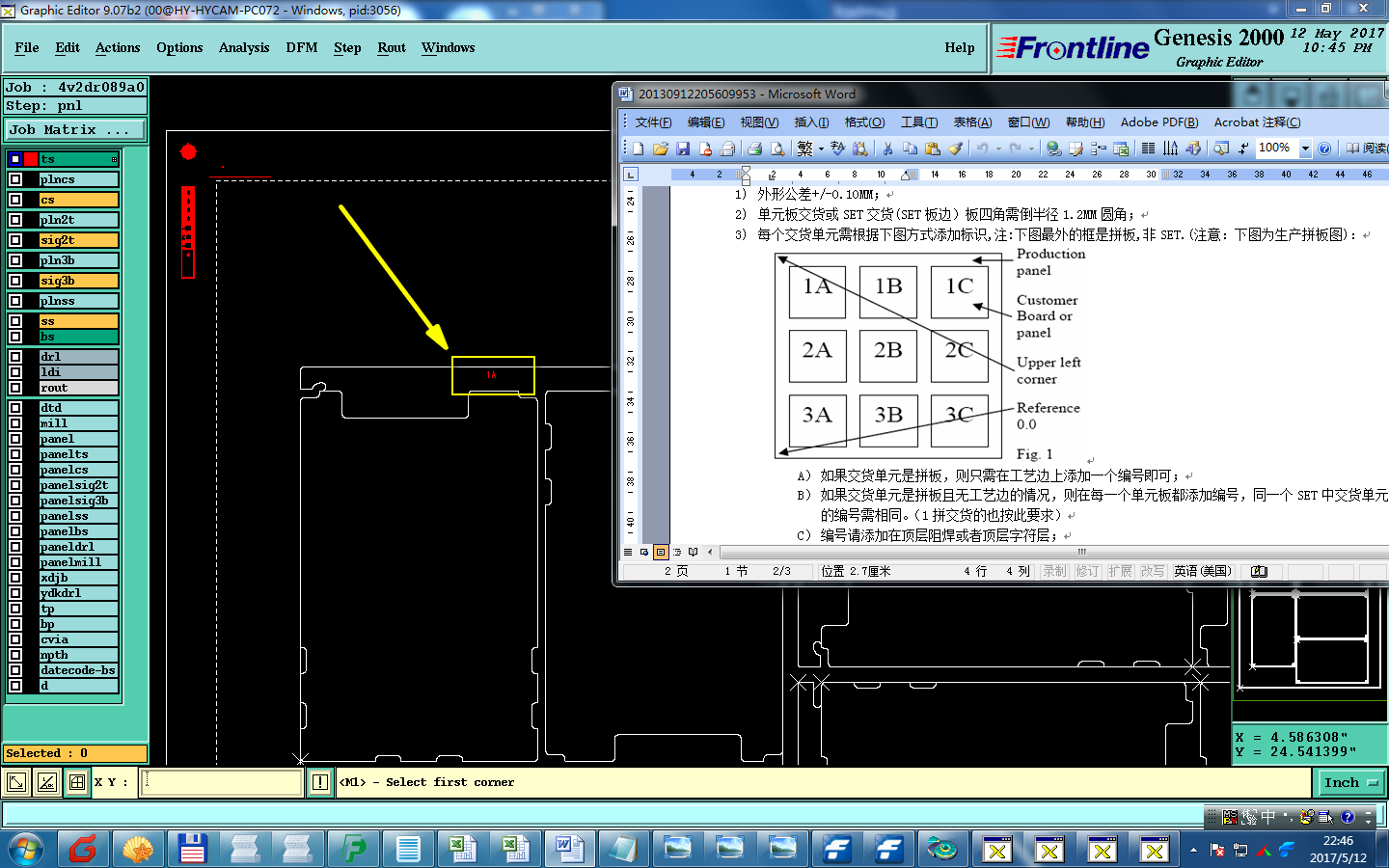Image resolution: width=1389 pixels, height=868 pixels.
Task: Click the angle snap icon in bottom bar
Action: tap(46, 782)
